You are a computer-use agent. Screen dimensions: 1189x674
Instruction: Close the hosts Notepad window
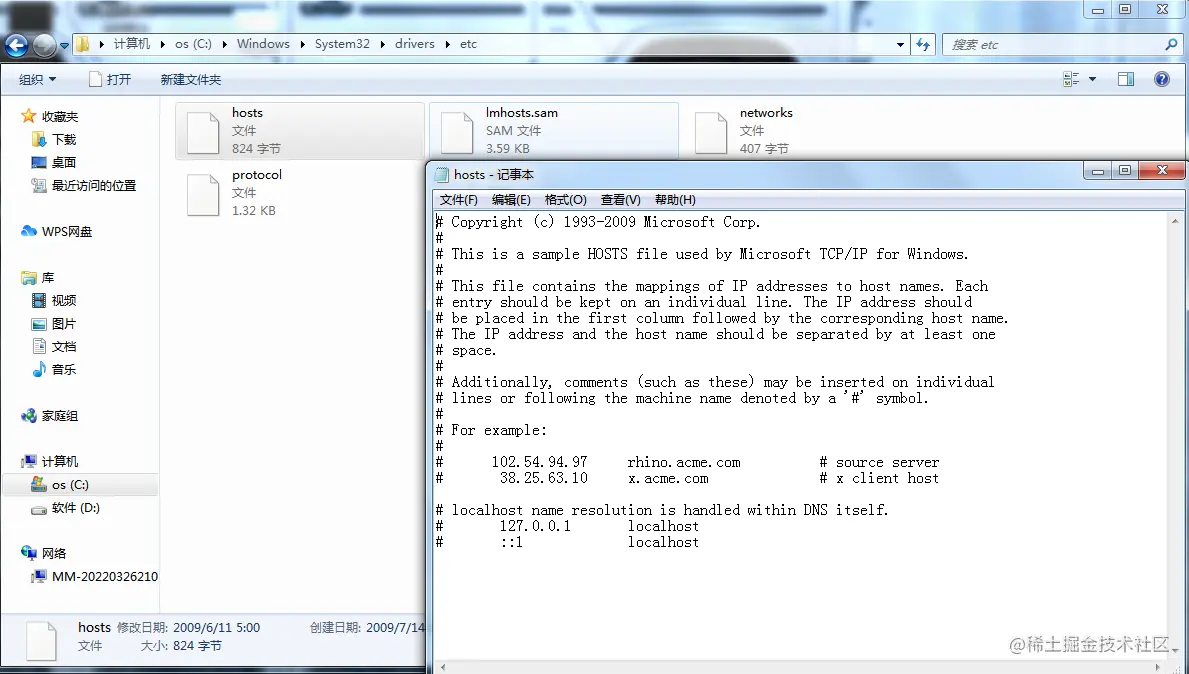1162,172
